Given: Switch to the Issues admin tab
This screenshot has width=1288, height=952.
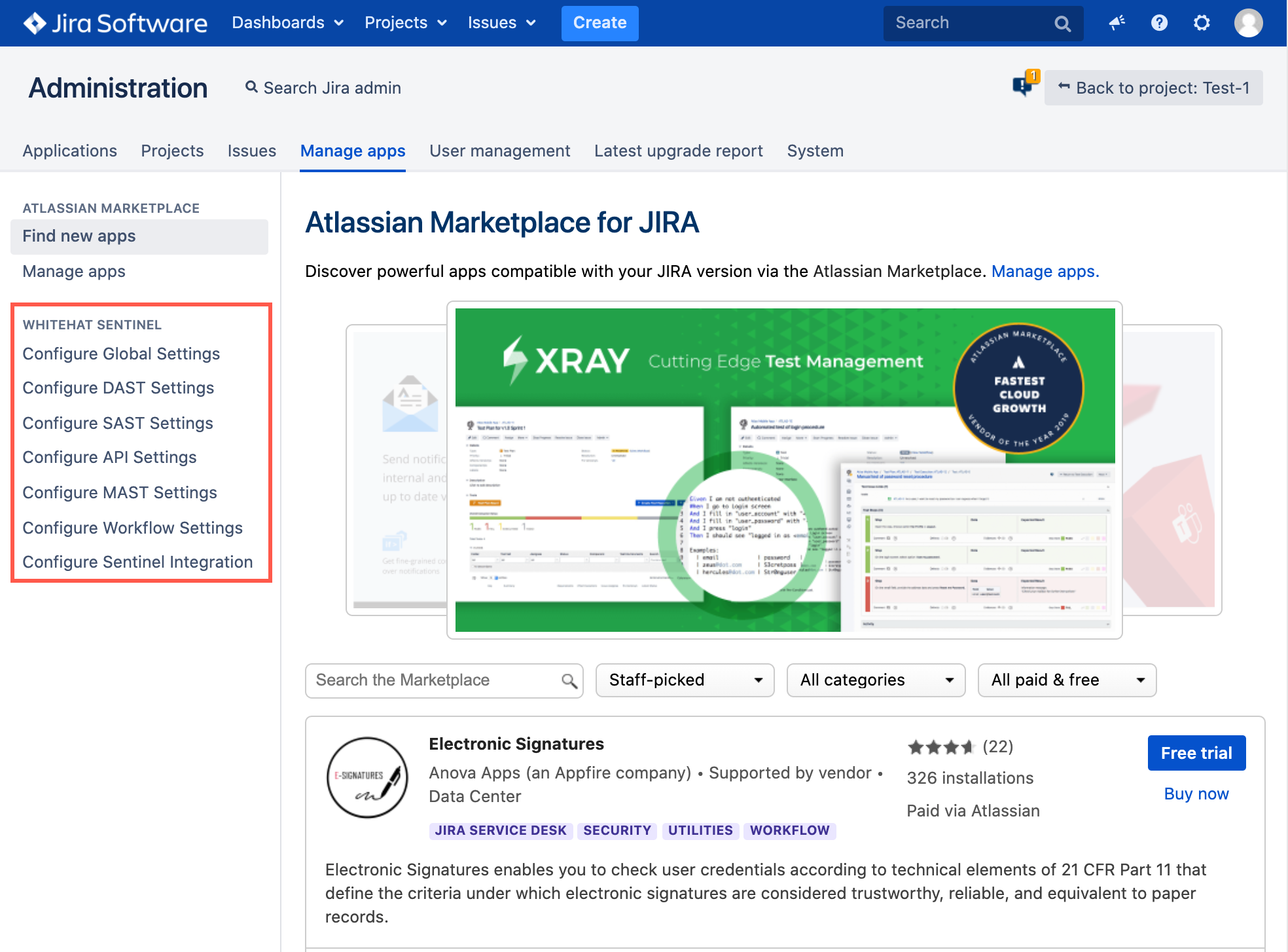Looking at the screenshot, I should (252, 151).
